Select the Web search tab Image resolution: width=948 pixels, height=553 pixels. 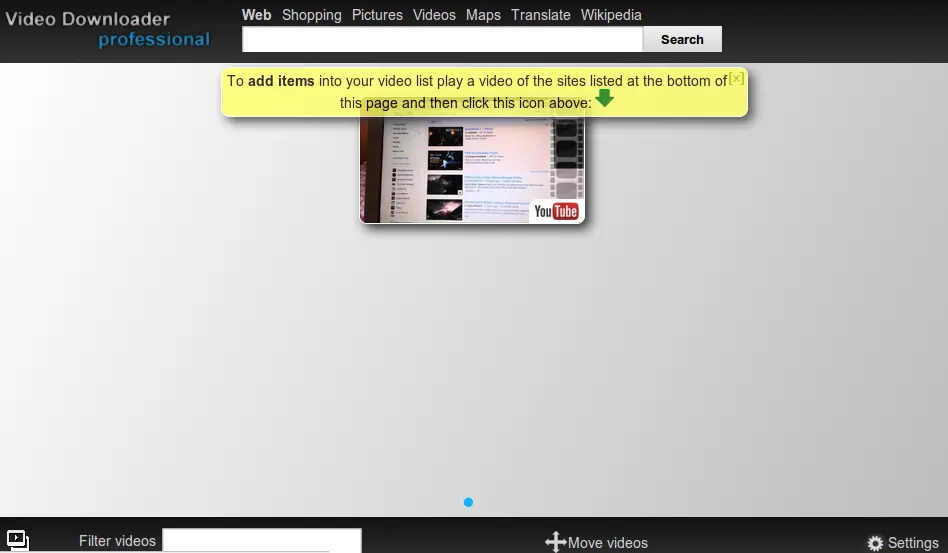[256, 15]
